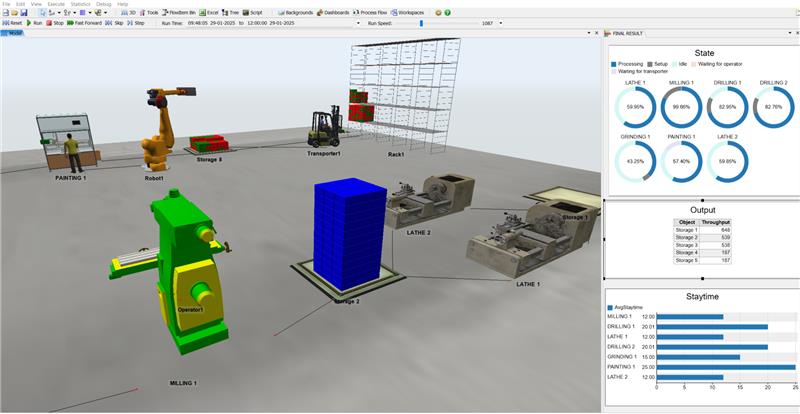
Task: Click the Storage 1 row in Output table
Action: pyautogui.click(x=703, y=230)
